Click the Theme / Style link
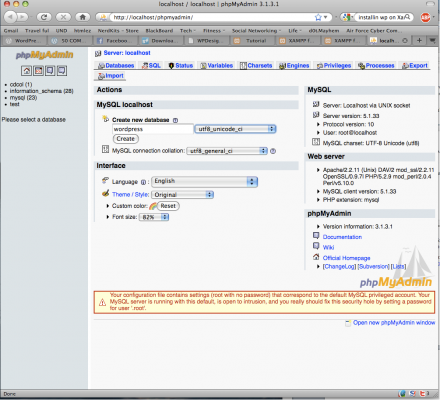 [131, 195]
